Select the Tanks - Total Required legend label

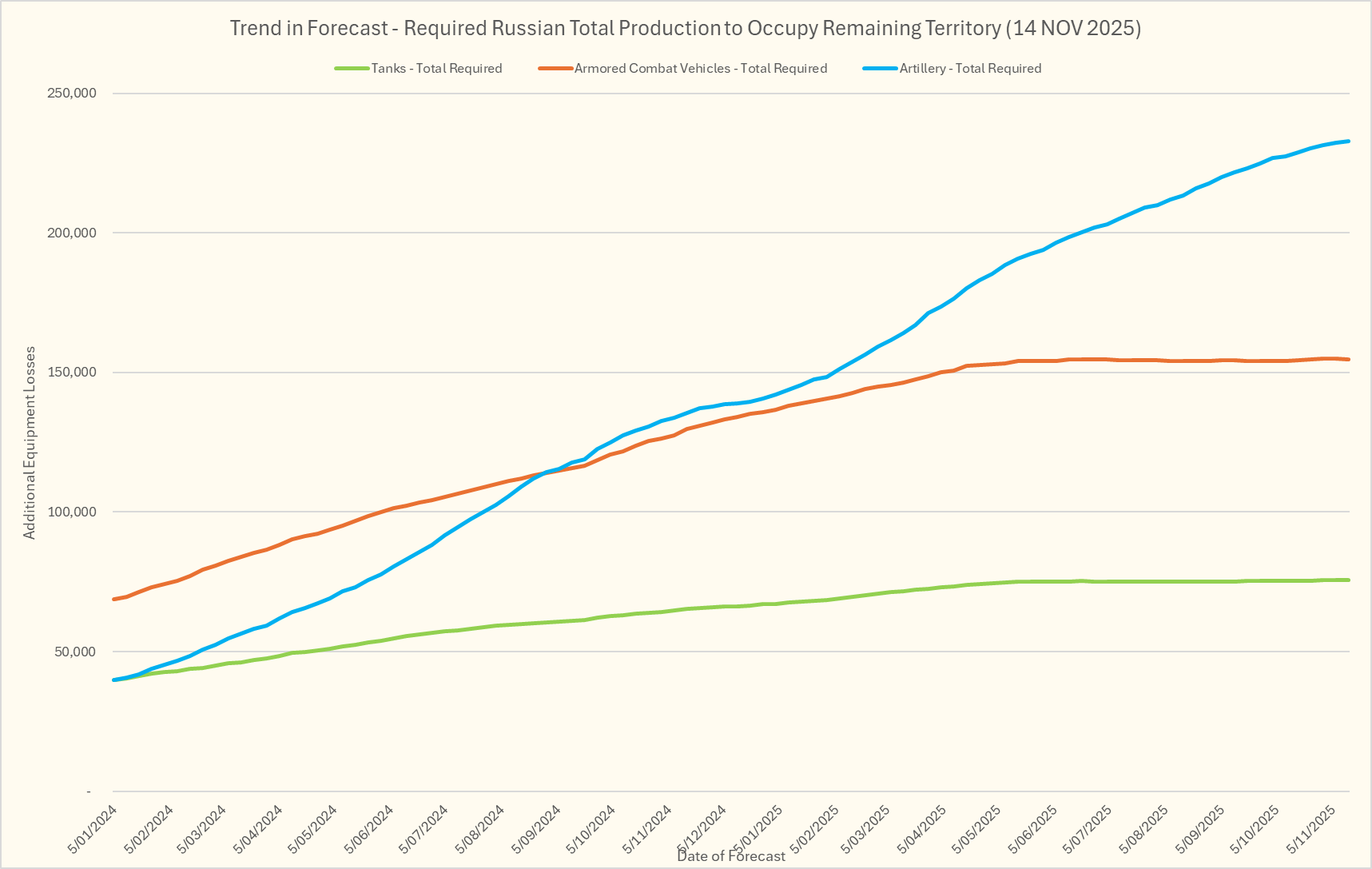(x=436, y=69)
